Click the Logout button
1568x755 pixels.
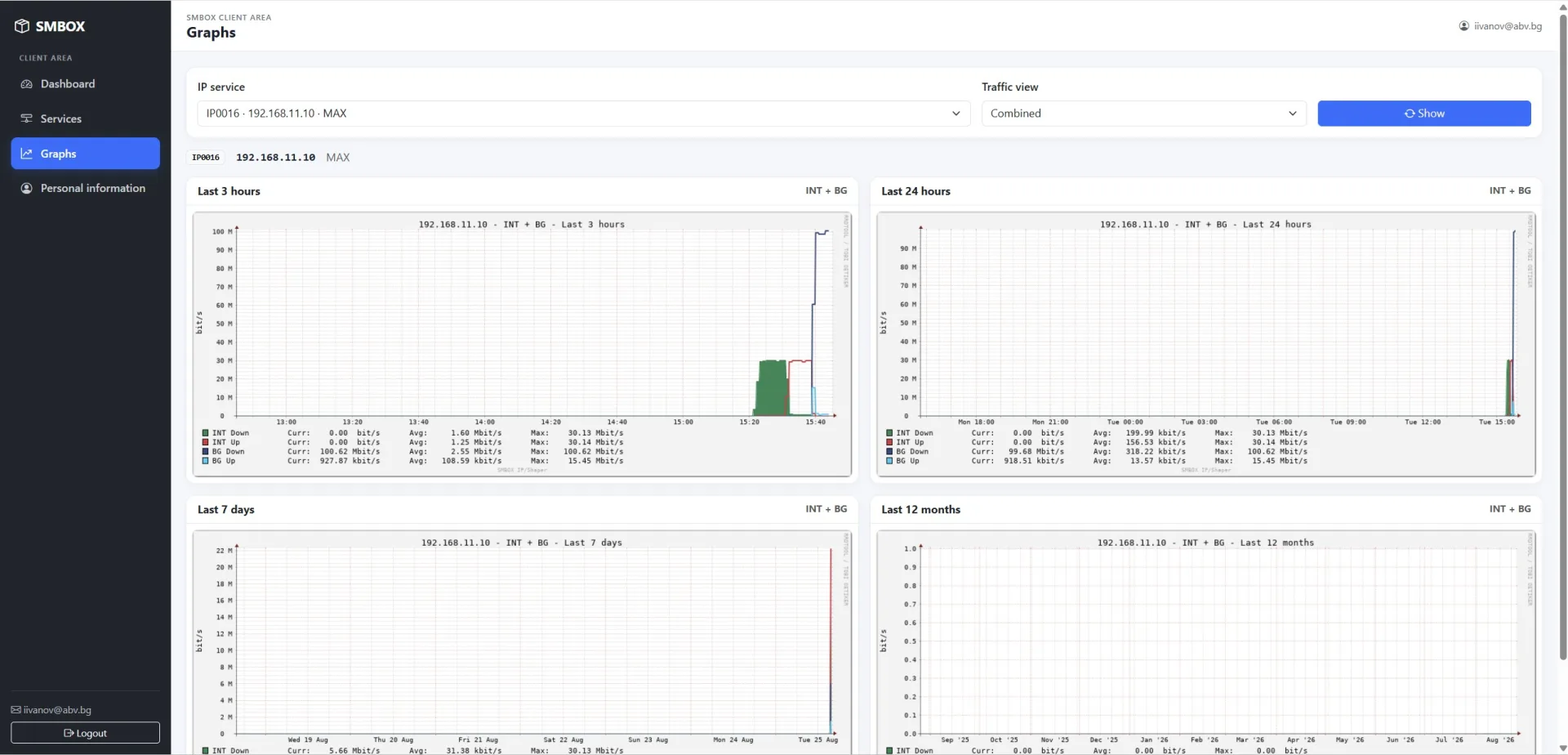tap(85, 733)
